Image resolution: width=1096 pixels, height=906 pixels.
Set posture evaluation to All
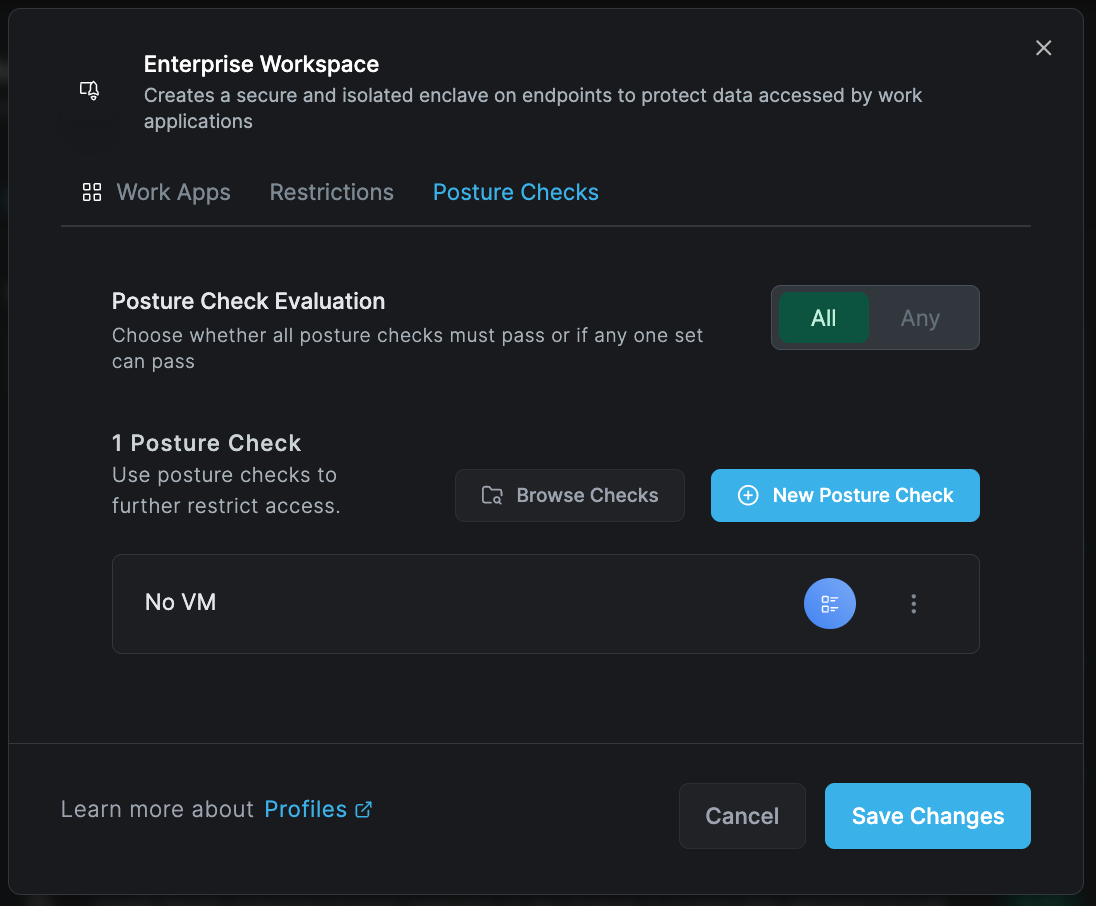coord(823,318)
